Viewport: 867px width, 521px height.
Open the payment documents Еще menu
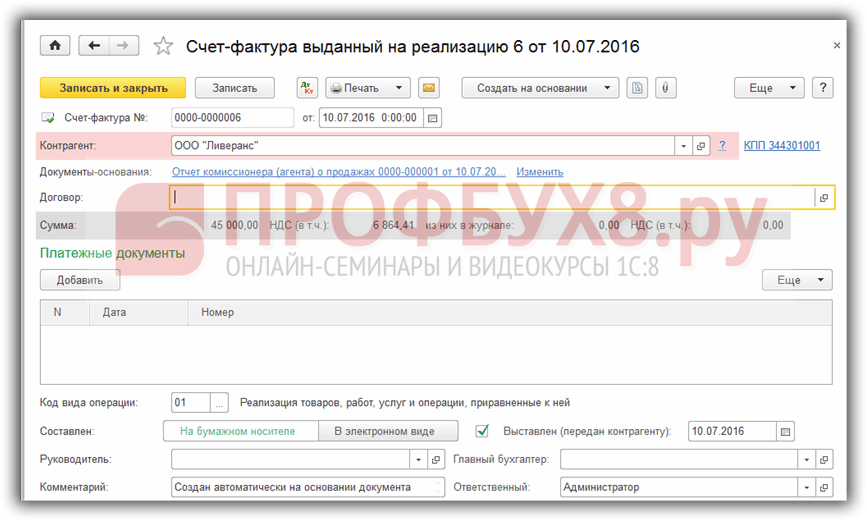[797, 280]
